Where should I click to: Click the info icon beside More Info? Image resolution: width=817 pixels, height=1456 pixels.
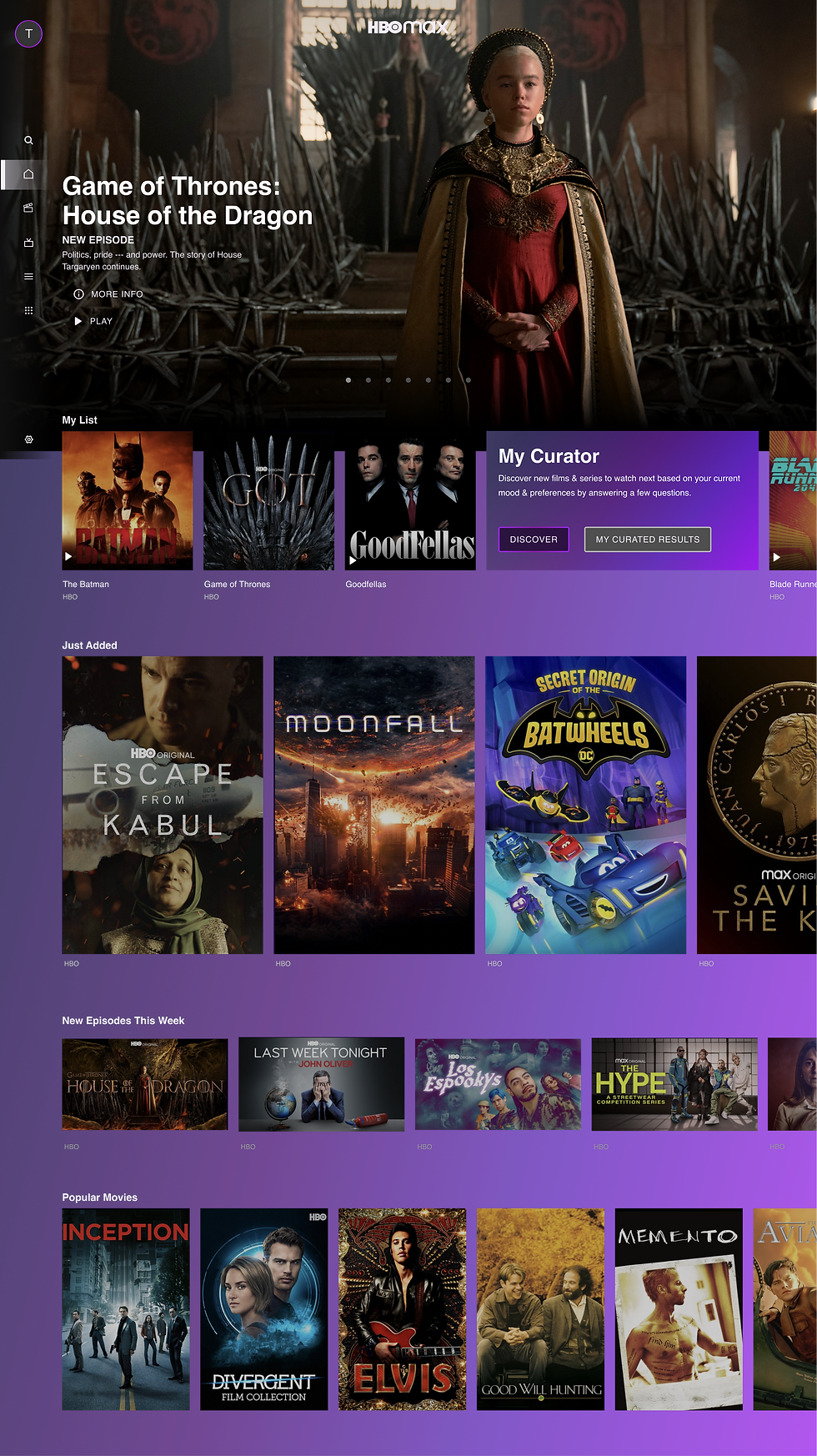[x=78, y=294]
